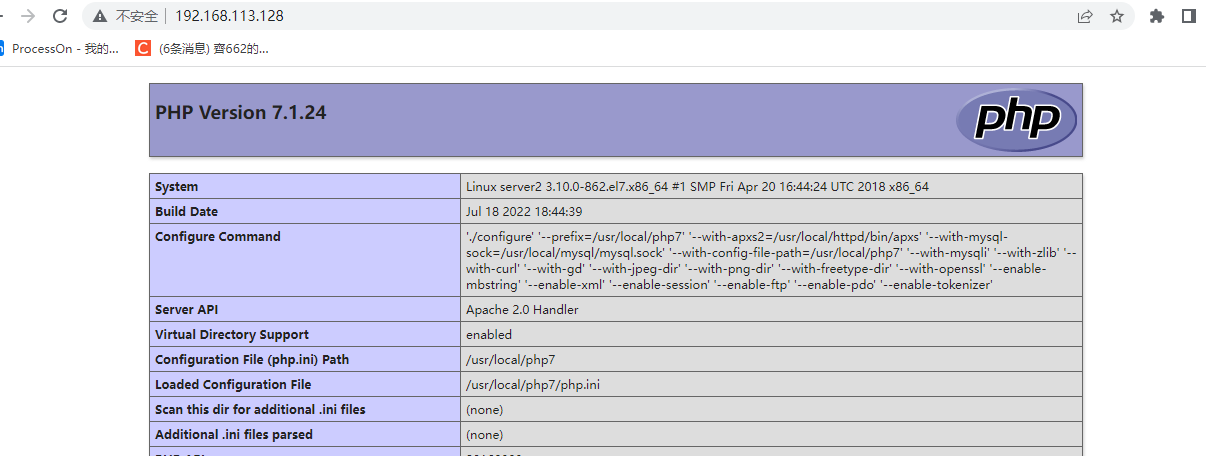The image size is (1206, 456).
Task: Select the Build Date label
Action: [186, 212]
